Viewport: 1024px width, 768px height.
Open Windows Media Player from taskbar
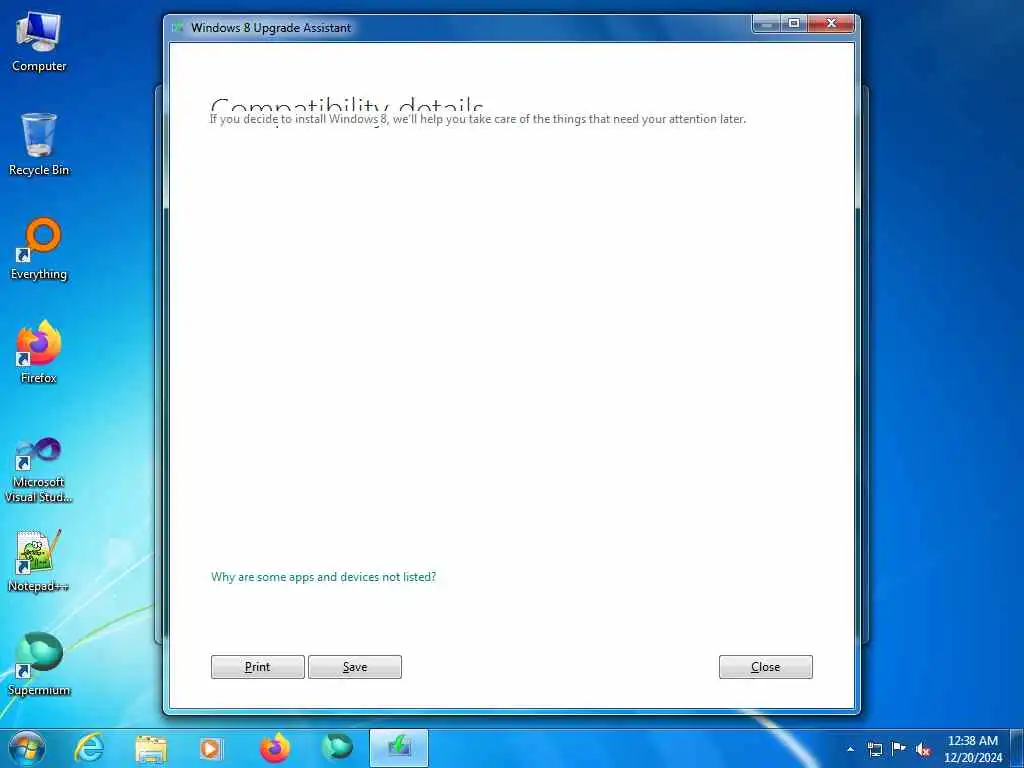point(211,748)
